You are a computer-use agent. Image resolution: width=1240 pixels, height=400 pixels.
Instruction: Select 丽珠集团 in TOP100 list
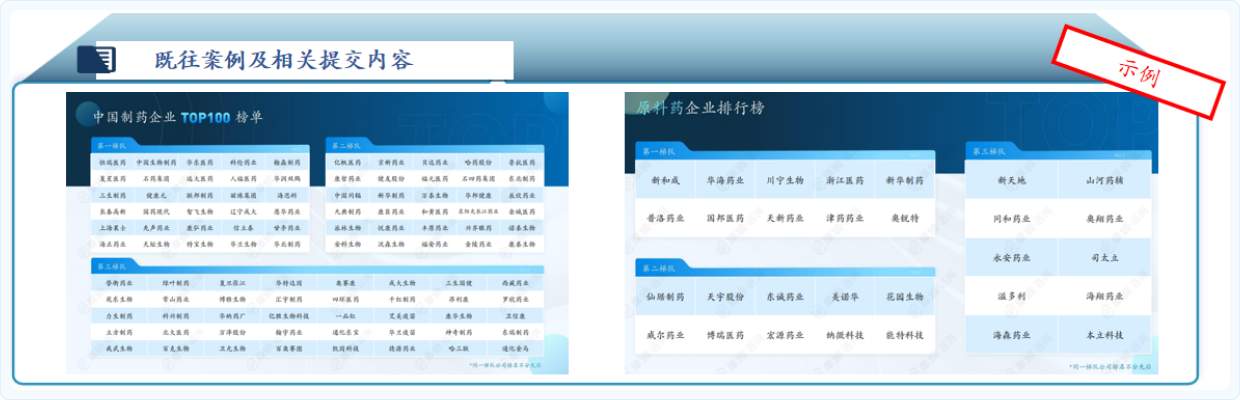(243, 195)
